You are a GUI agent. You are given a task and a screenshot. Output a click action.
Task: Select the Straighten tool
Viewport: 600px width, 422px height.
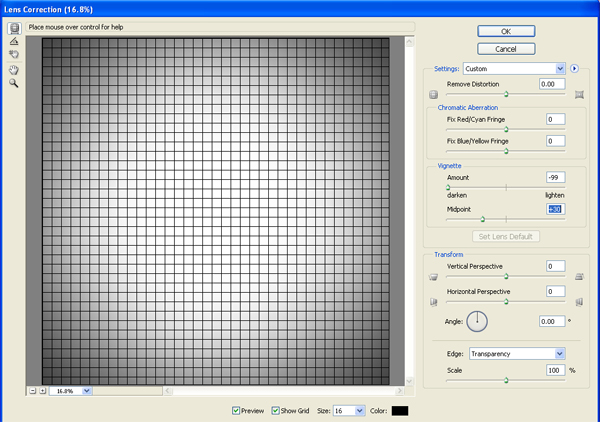click(14, 41)
